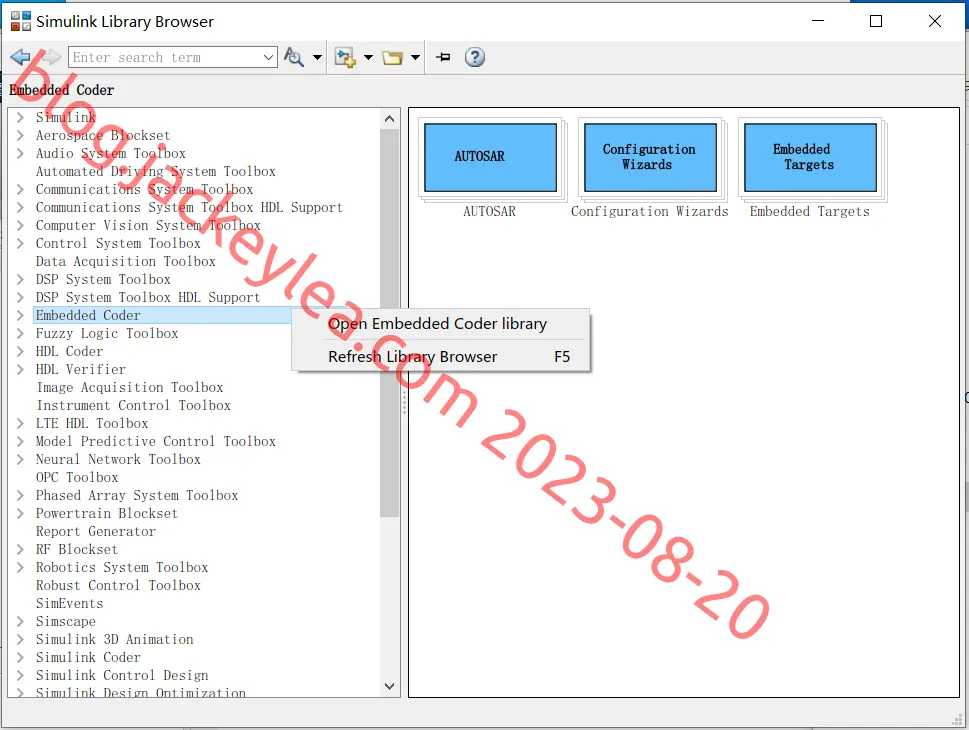Select Report Generator

pyautogui.click(x=96, y=531)
